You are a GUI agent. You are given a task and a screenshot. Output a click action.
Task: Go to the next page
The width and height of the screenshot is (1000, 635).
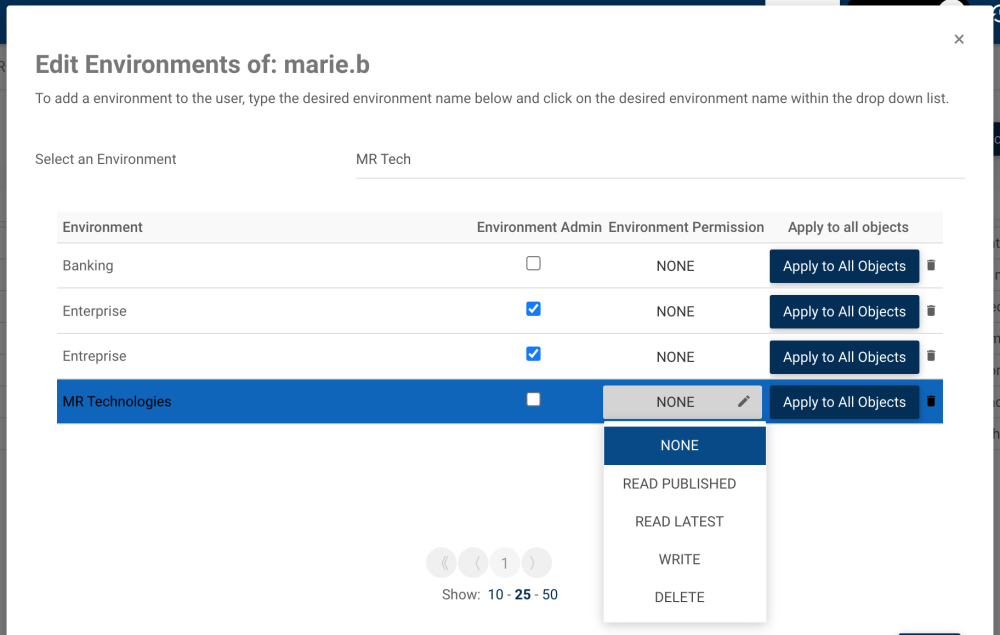(x=536, y=563)
